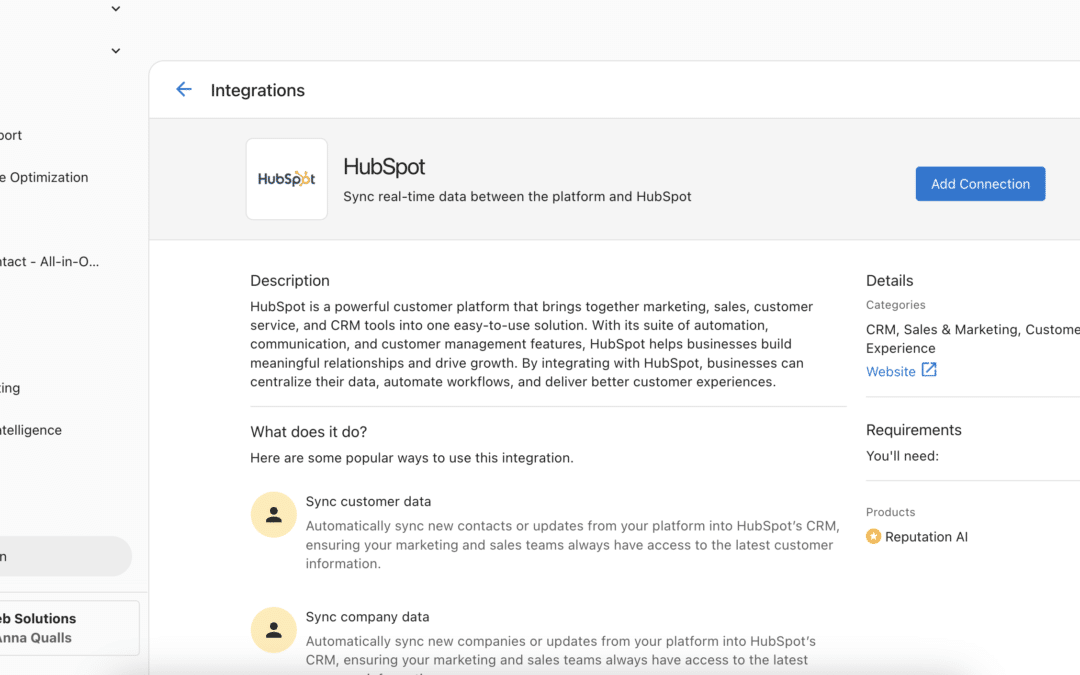Click the Description section heading
This screenshot has height=675, width=1080.
click(x=290, y=280)
